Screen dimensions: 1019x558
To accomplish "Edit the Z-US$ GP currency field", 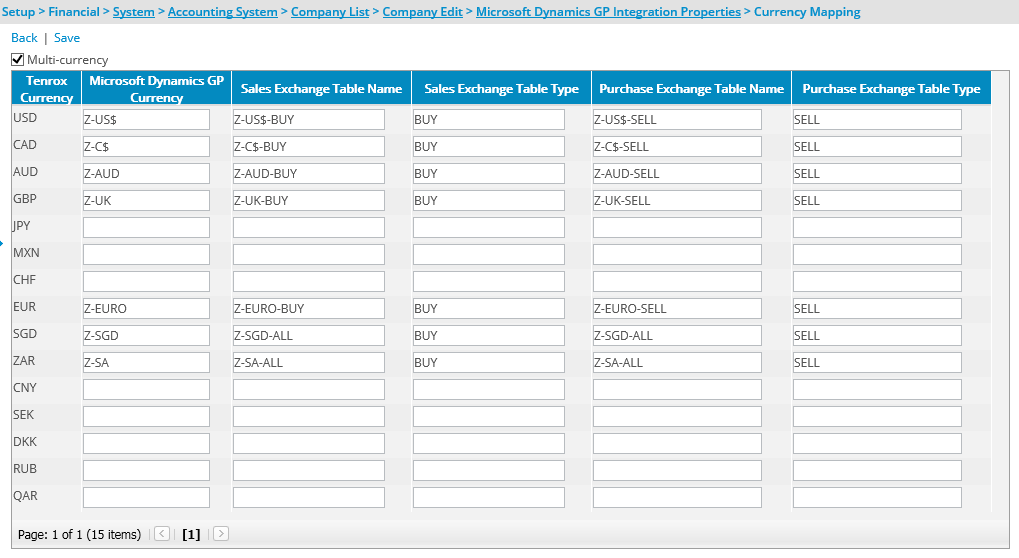I will pyautogui.click(x=146, y=120).
